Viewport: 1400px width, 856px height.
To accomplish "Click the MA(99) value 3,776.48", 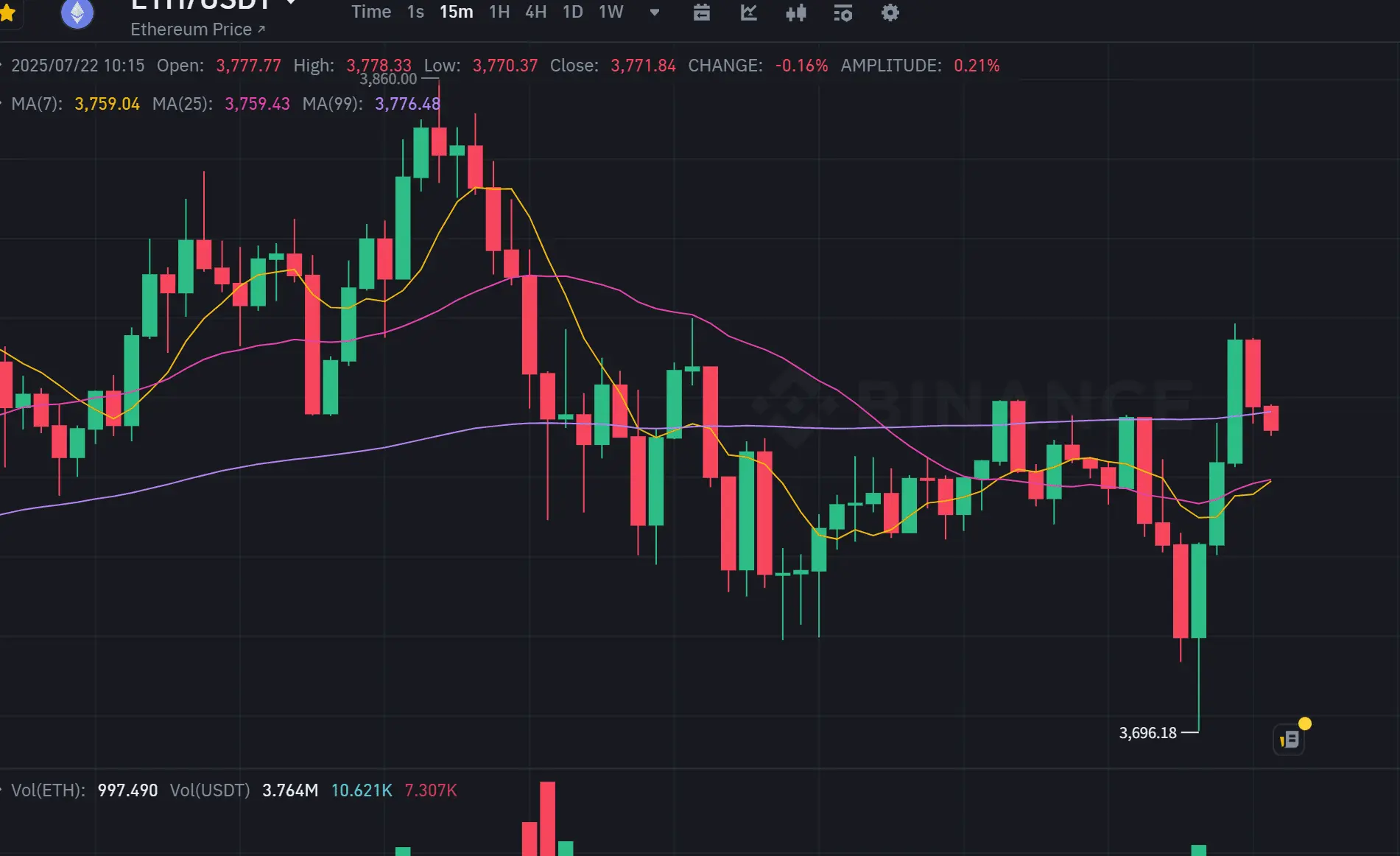I will pyautogui.click(x=407, y=104).
